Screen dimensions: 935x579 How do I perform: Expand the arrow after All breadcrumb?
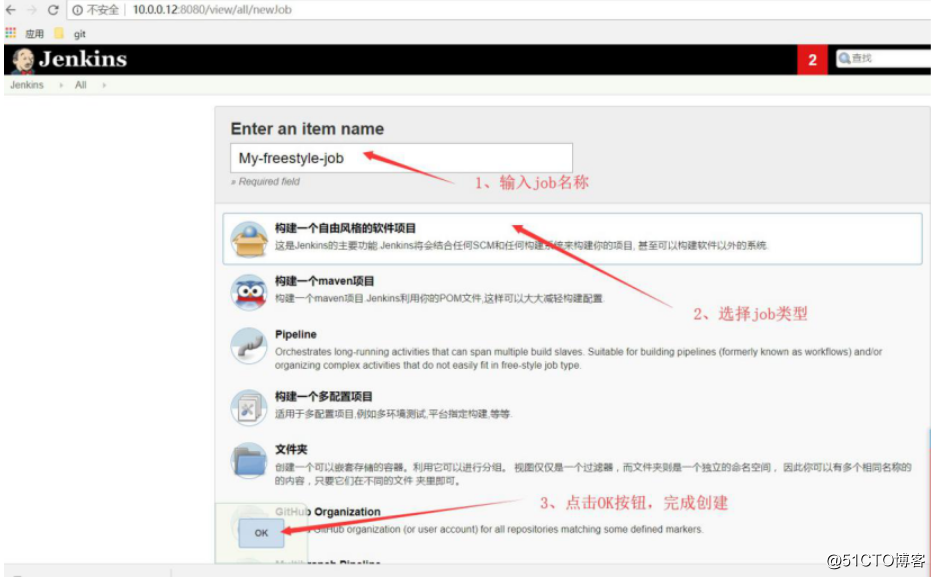(x=104, y=85)
